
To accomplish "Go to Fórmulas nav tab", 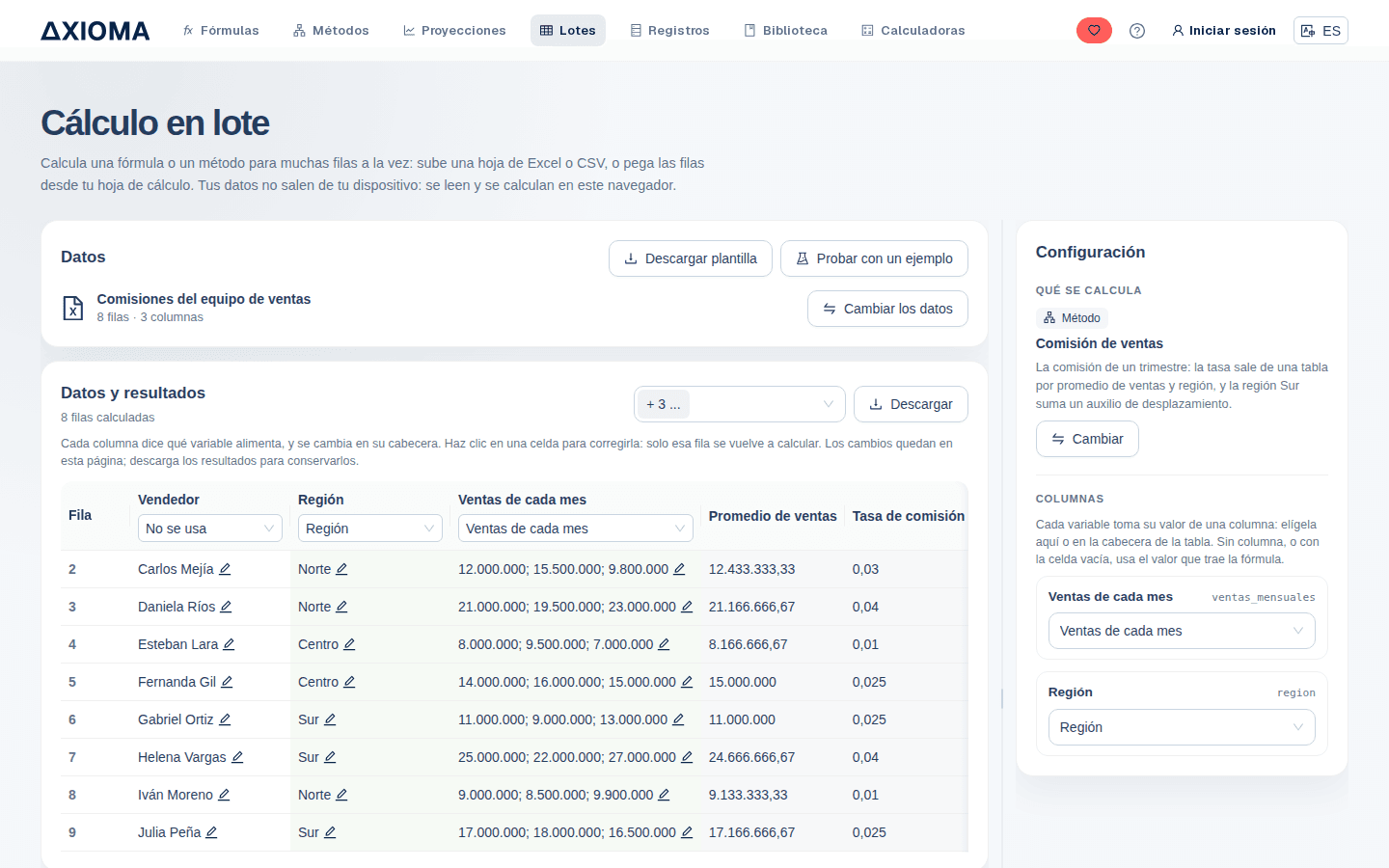I will tap(221, 31).
